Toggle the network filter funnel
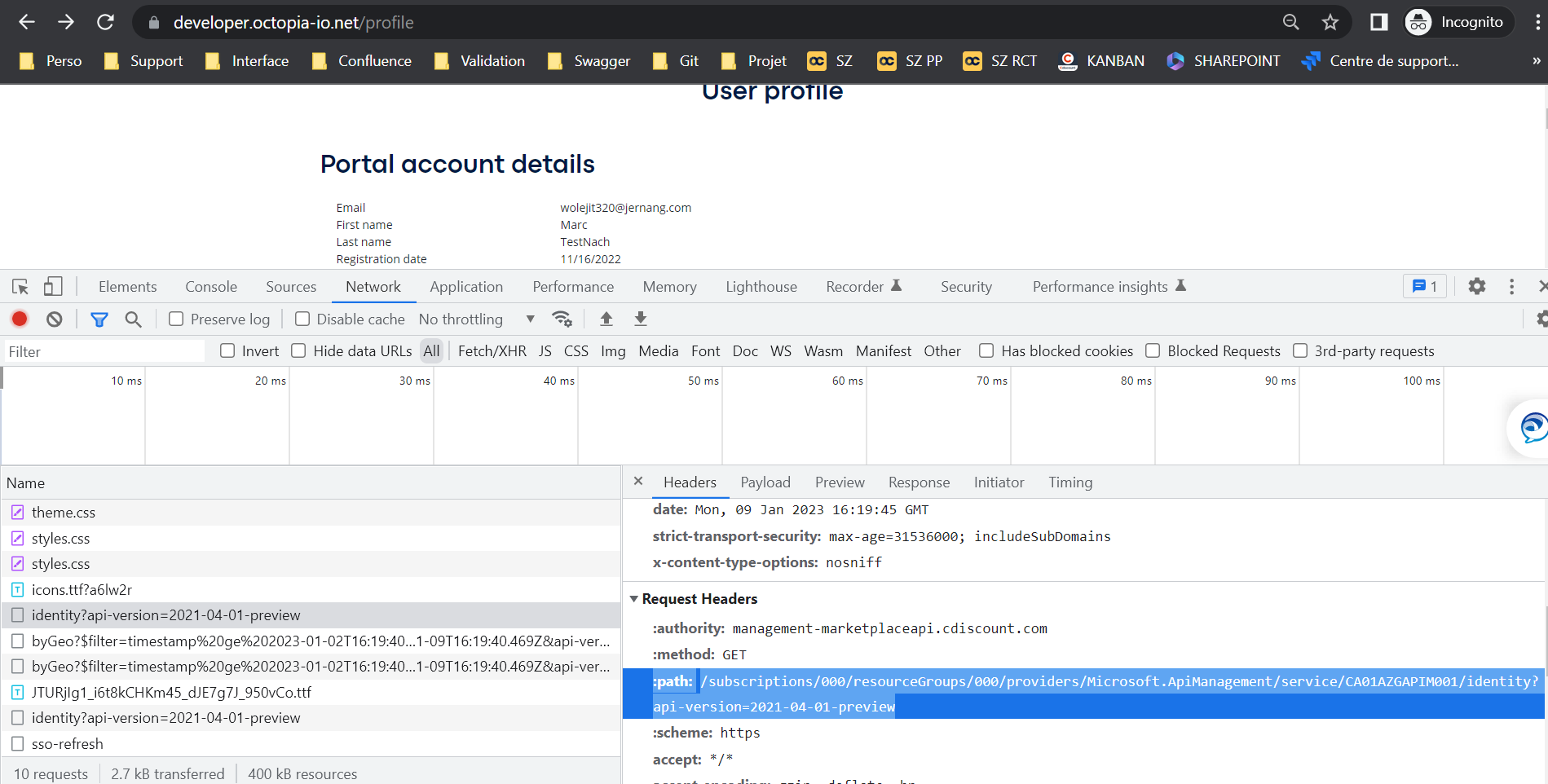This screenshot has height=784, width=1548. [x=99, y=319]
